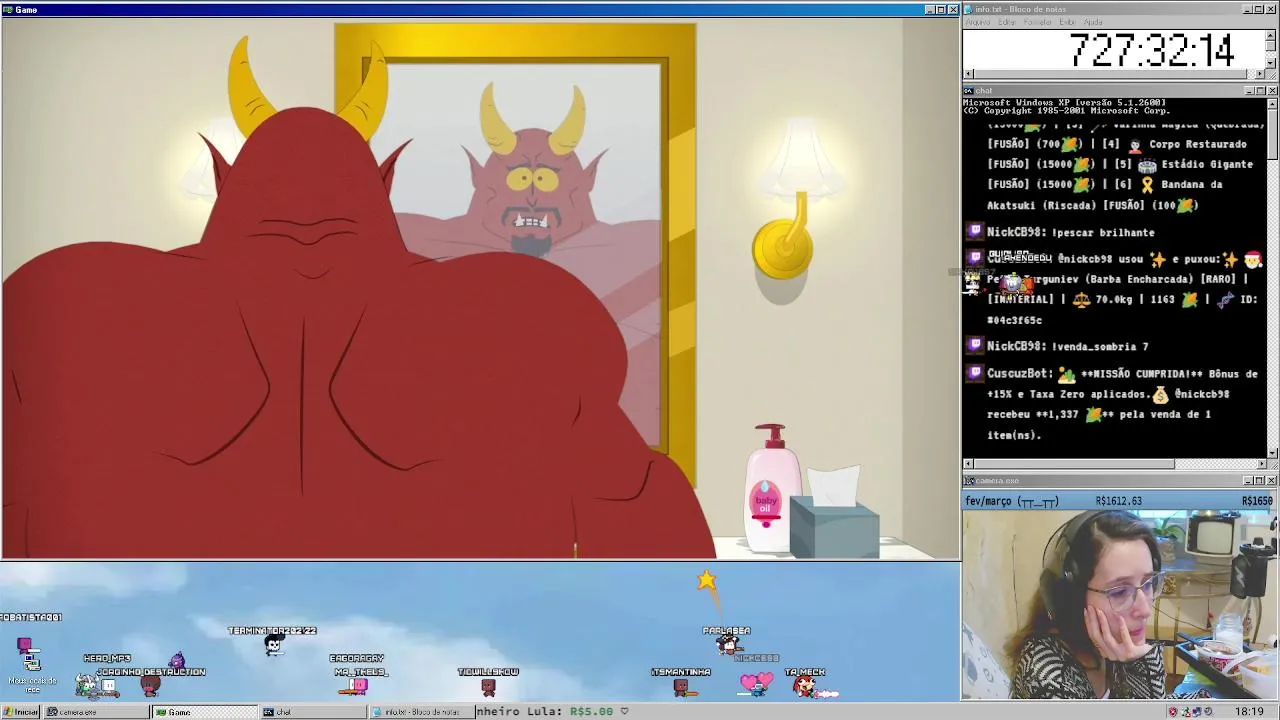This screenshot has width=1280, height=720.
Task: Click the R$1612.63 value in camera.exe
Action: click(x=1118, y=501)
